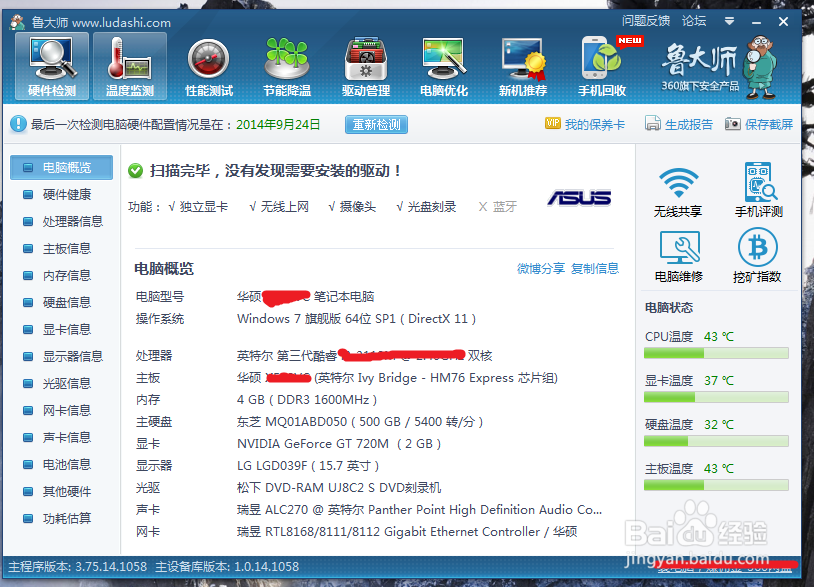814x587 pixels.
Task: Click the 鲁大师 logo at top right
Action: [718, 66]
